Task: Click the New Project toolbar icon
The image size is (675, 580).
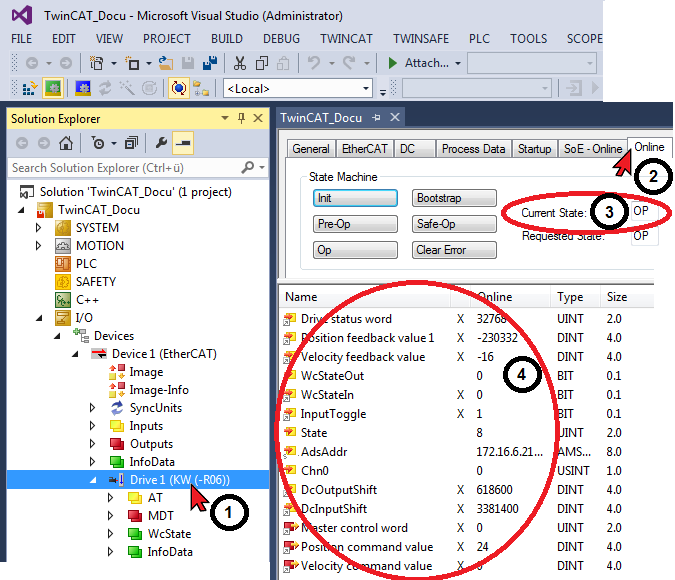Action: coord(96,63)
